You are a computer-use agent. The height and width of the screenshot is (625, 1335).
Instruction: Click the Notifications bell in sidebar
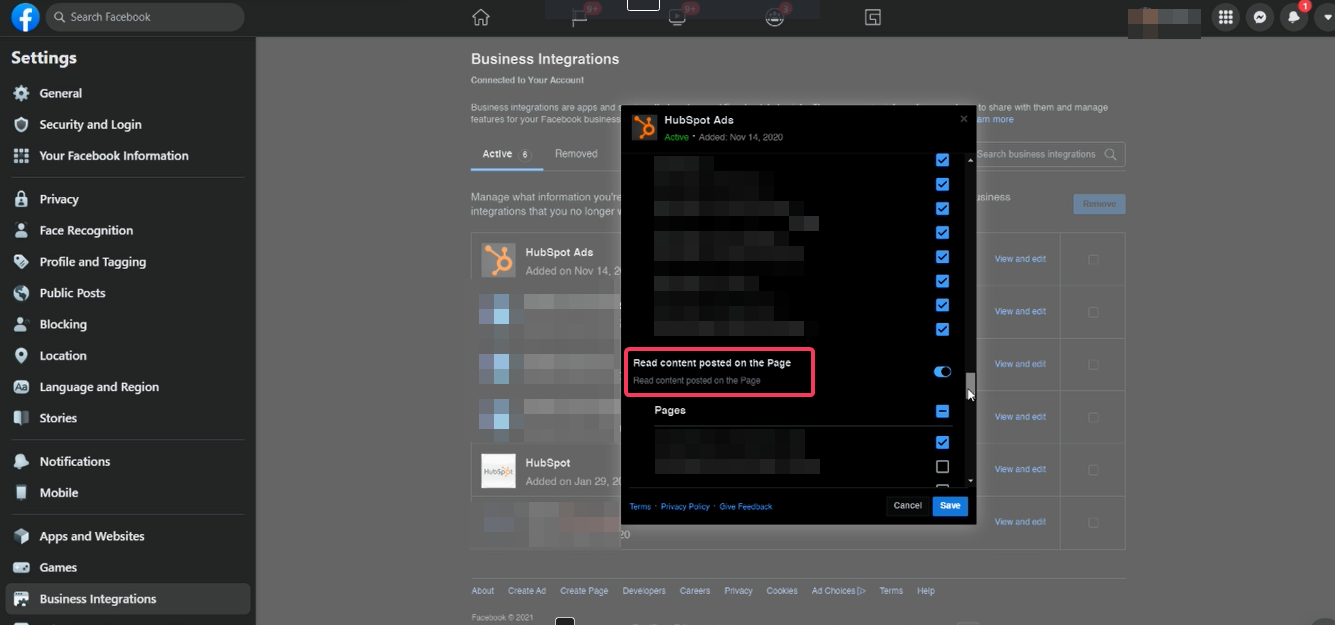point(21,461)
